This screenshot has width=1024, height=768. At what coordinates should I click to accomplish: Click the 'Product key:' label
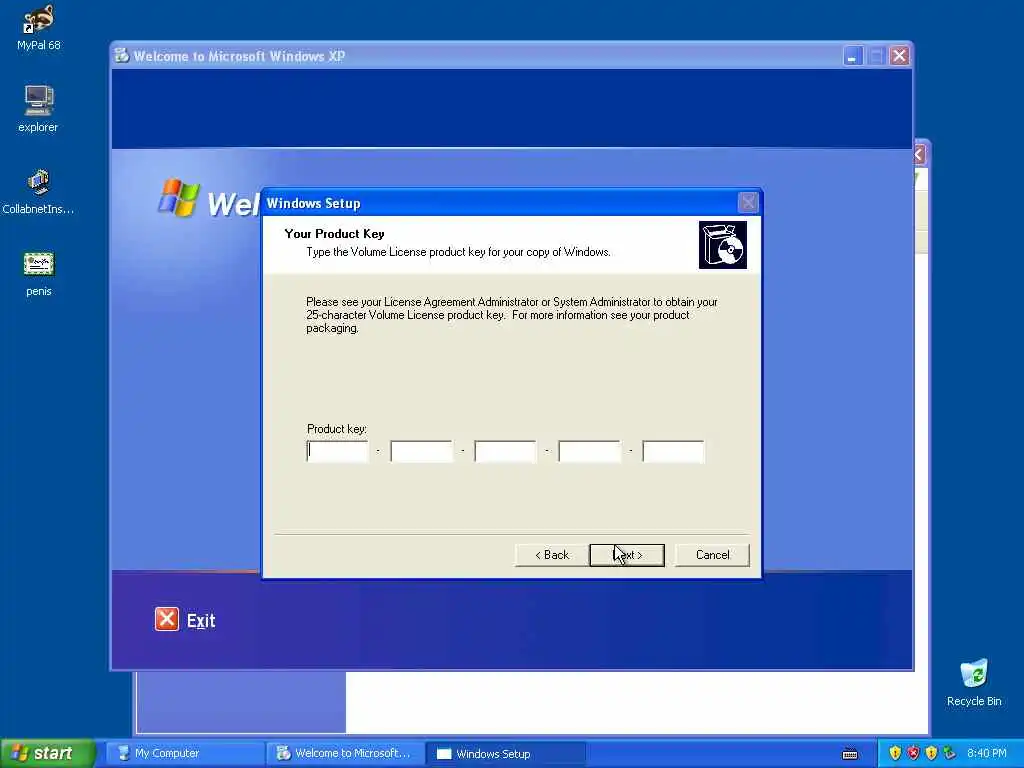point(337,429)
